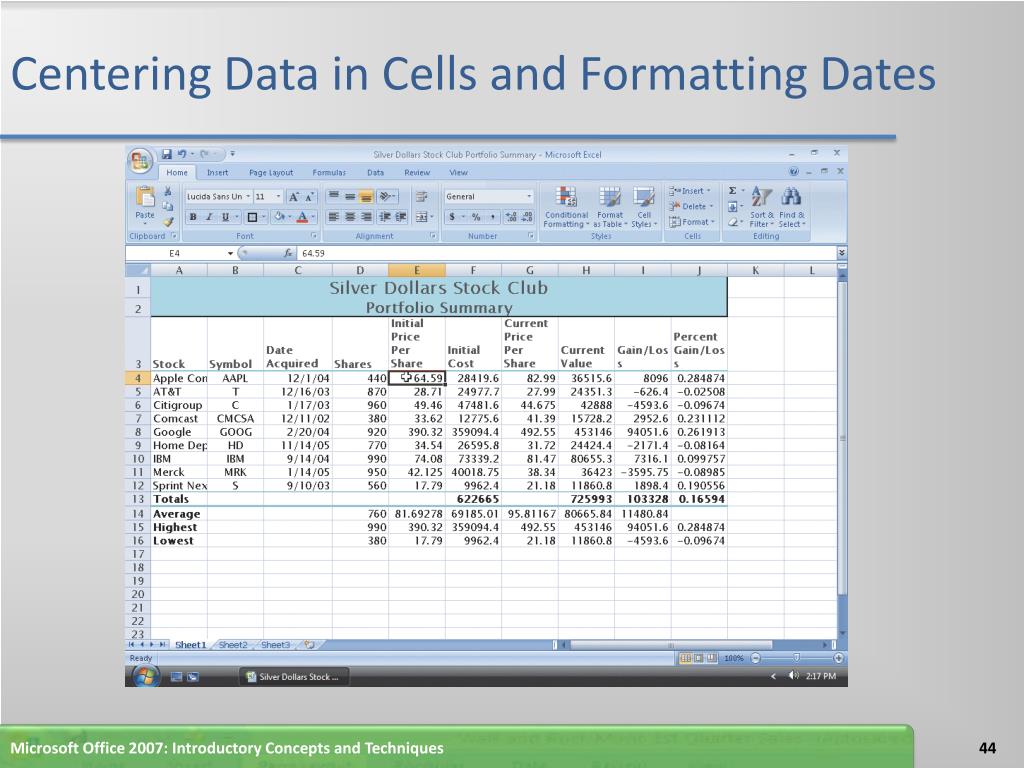1024x768 pixels.
Task: Click the Paste clipboard icon
Action: pyautogui.click(x=145, y=197)
